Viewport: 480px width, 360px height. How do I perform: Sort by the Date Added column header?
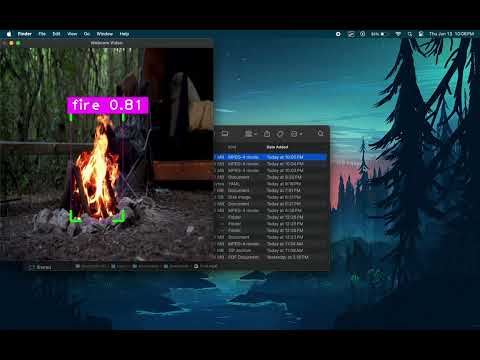(x=277, y=147)
